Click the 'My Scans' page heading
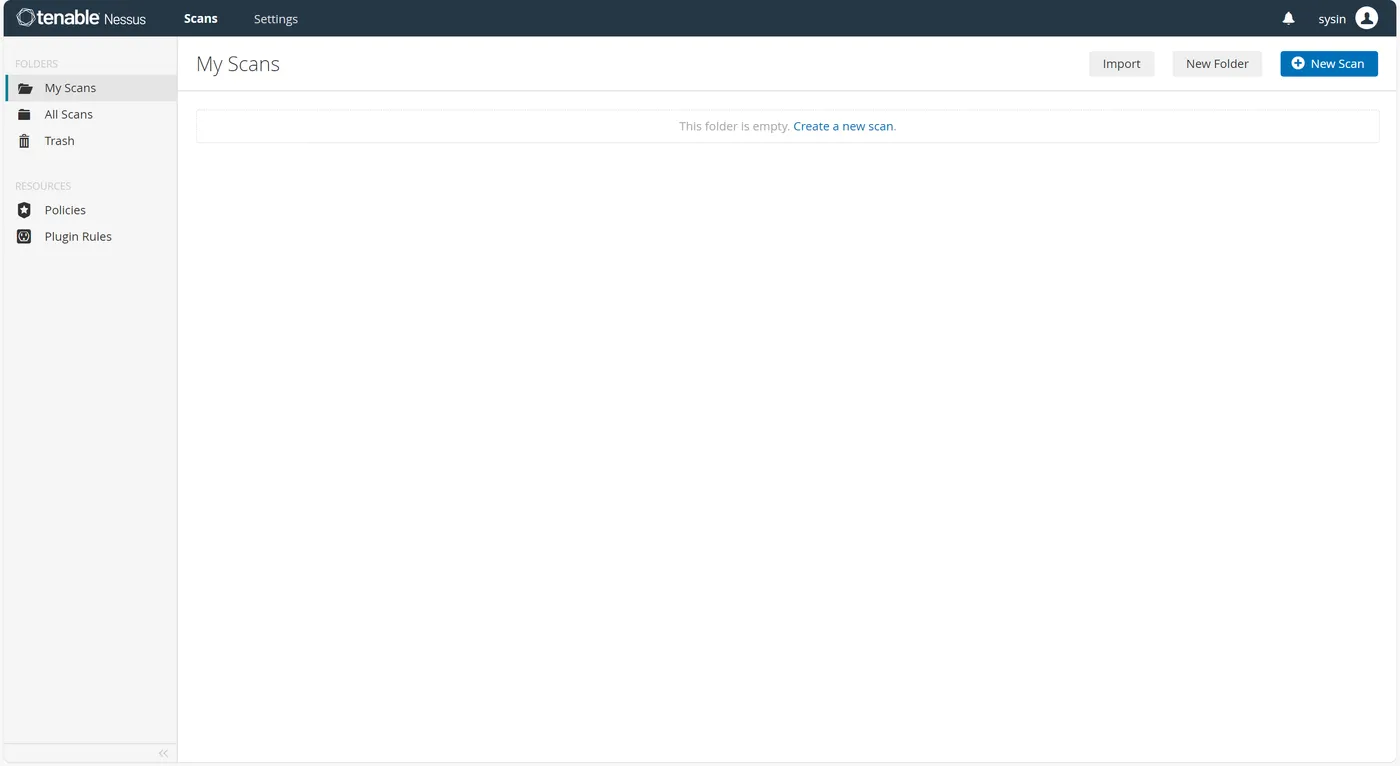The width and height of the screenshot is (1400, 766). pos(238,64)
